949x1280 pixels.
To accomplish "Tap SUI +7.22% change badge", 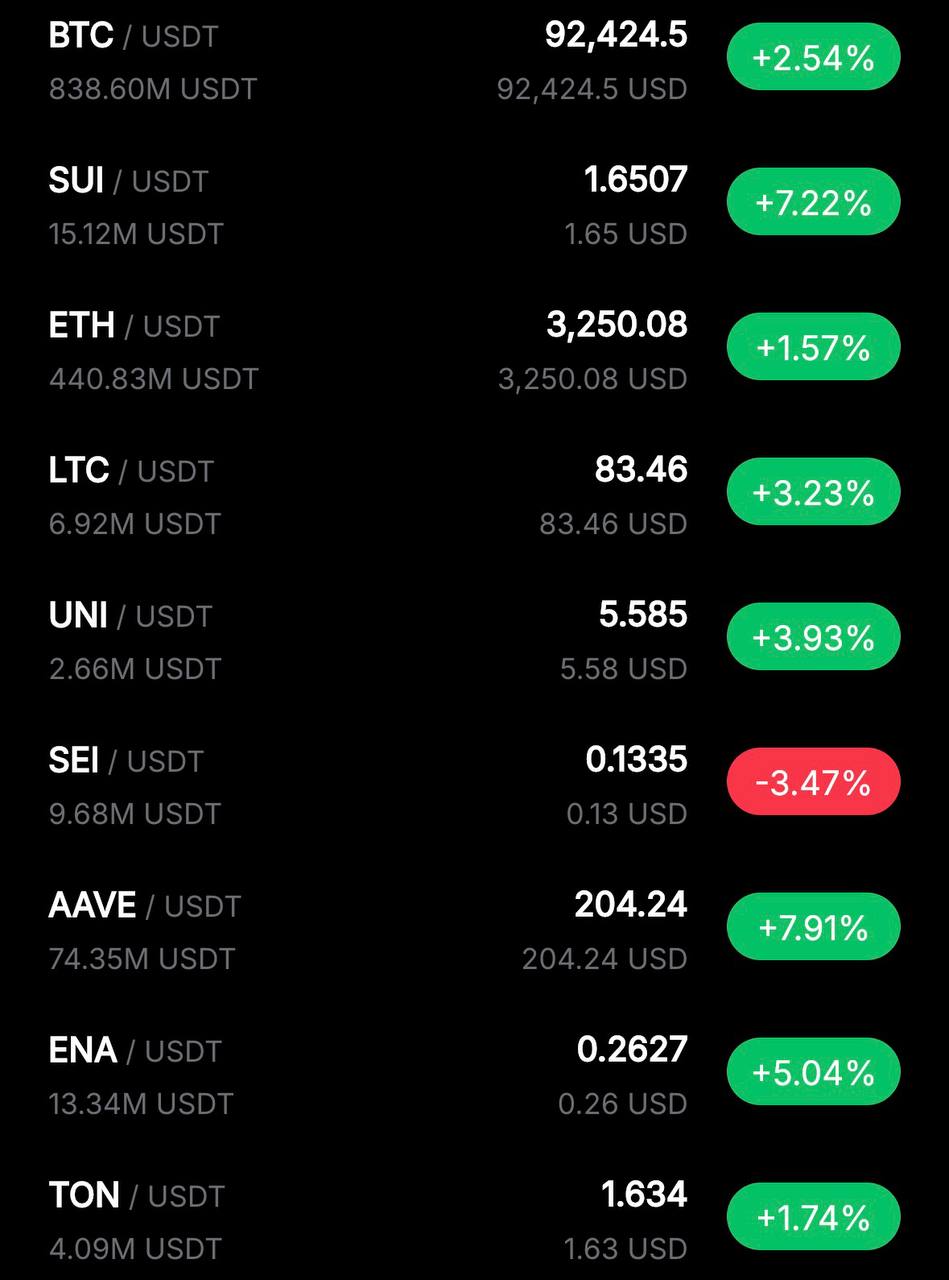I will tap(813, 204).
